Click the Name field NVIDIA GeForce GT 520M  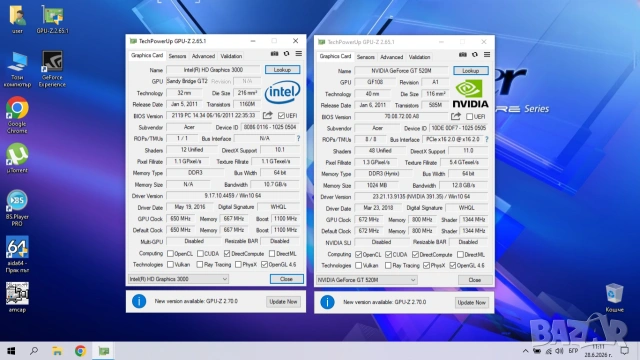point(402,71)
